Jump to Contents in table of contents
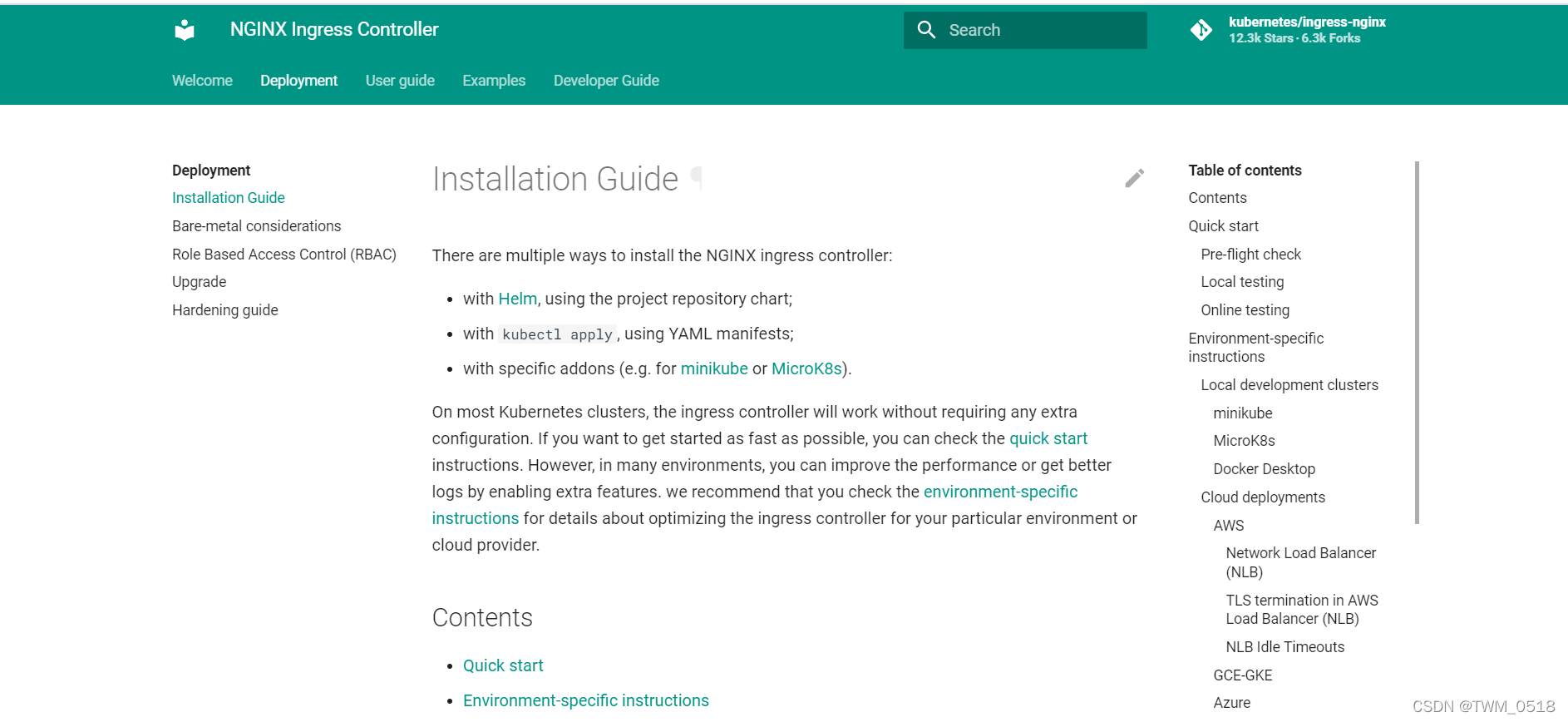This screenshot has height=722, width=1568. (x=1218, y=198)
